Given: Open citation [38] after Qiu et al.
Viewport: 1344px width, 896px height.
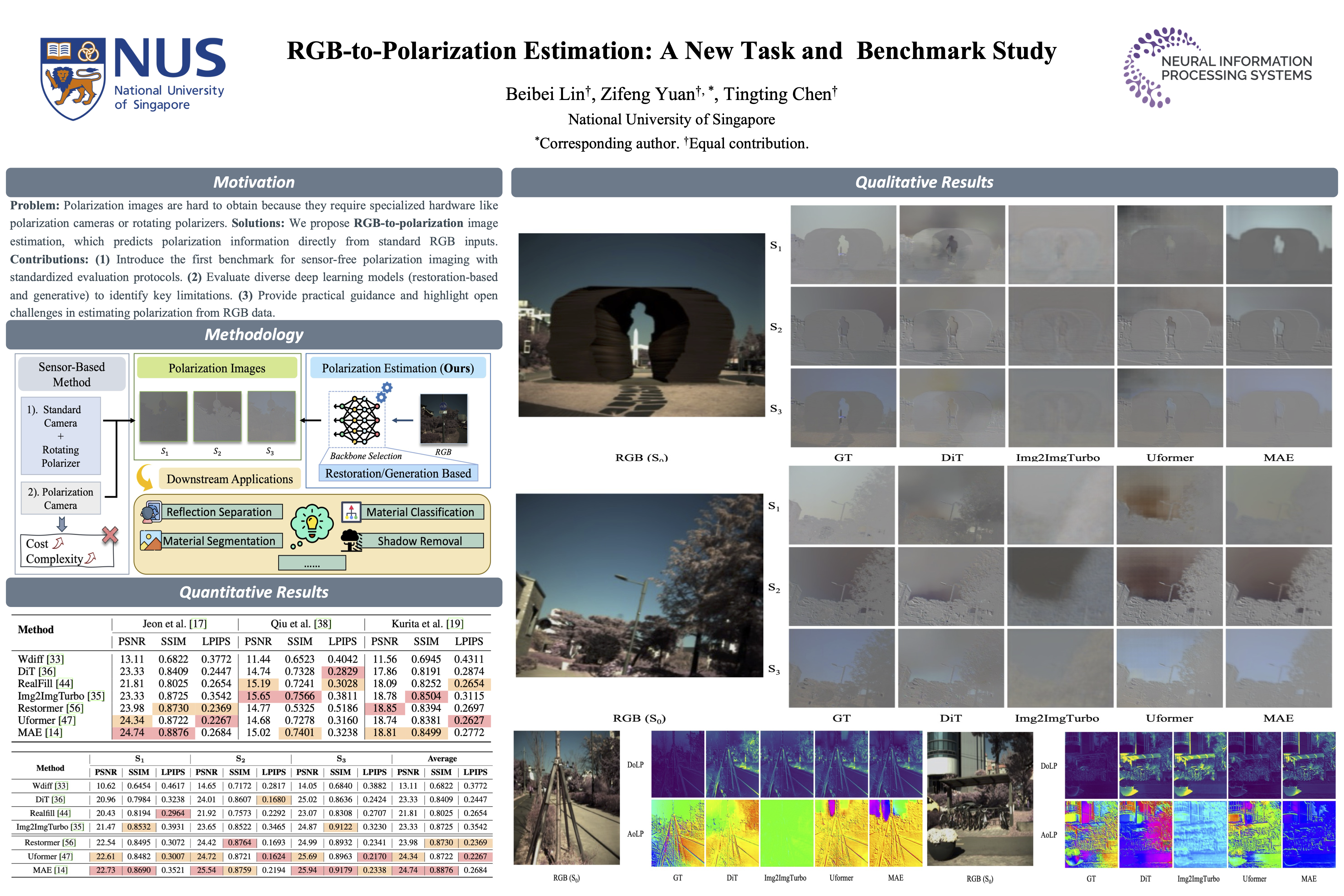Looking at the screenshot, I should pos(323,623).
